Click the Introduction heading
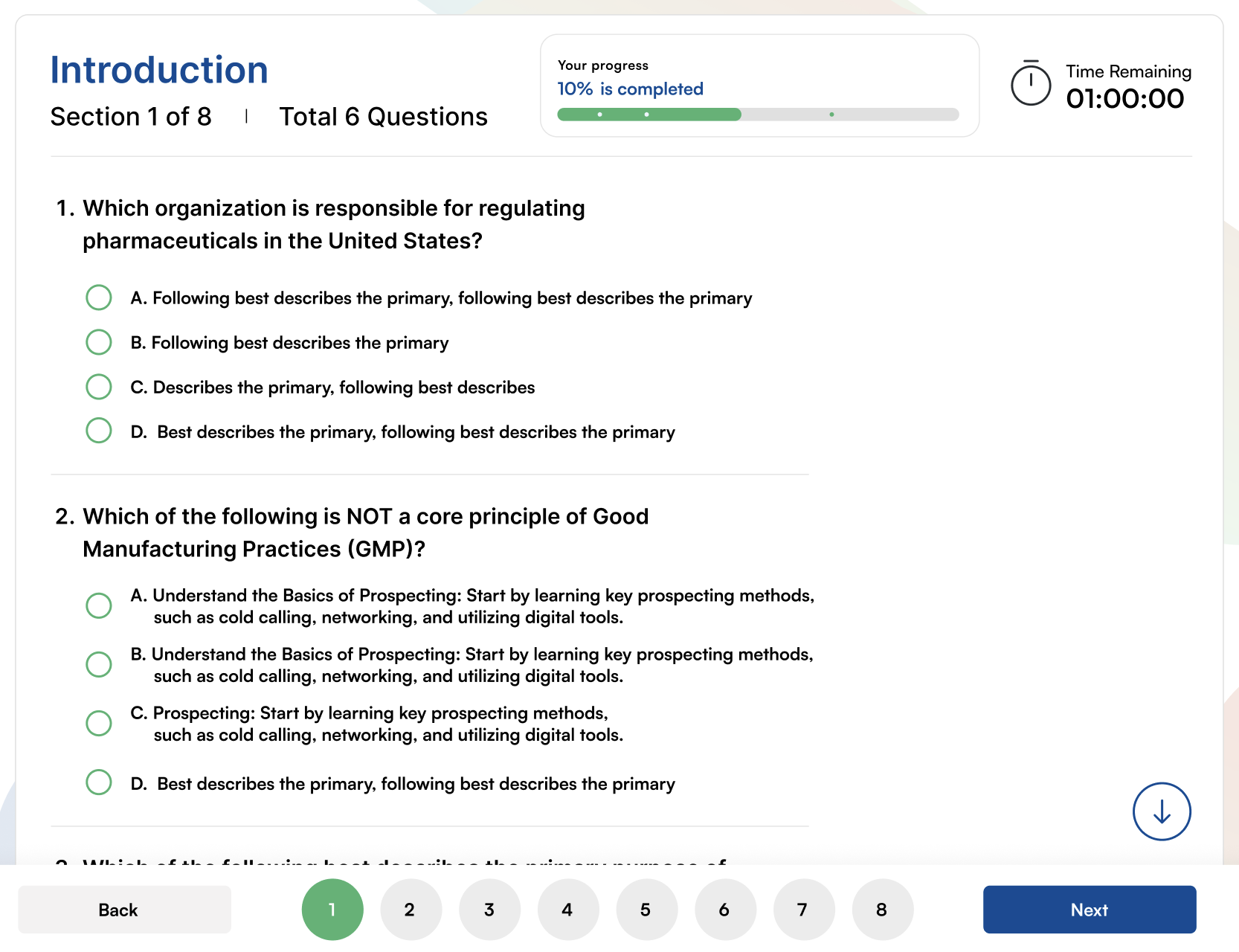Viewport: 1239px width, 952px height. coord(158,69)
